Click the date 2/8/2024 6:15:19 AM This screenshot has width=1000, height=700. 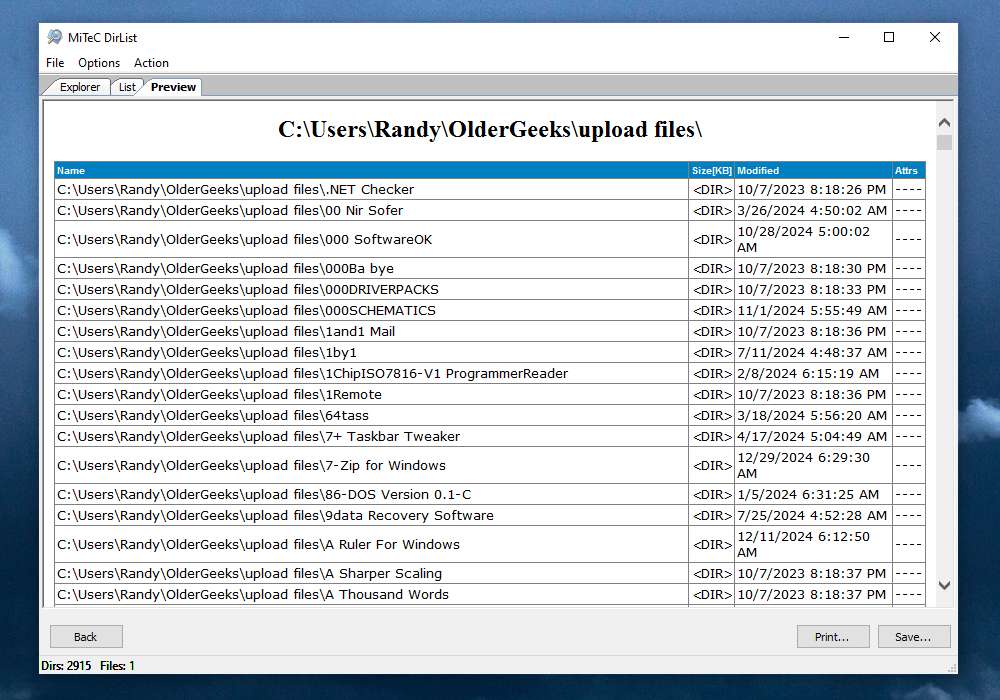(808, 374)
